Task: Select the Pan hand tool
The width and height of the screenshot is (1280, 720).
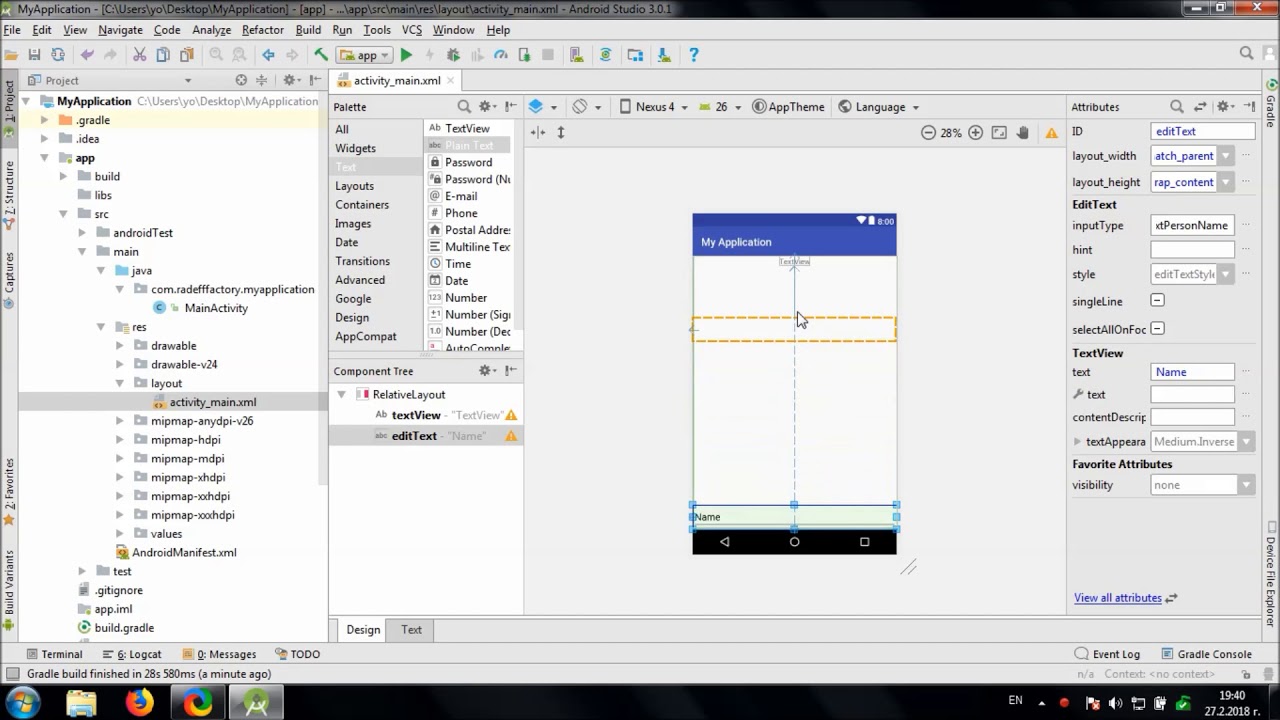Action: (x=1022, y=132)
